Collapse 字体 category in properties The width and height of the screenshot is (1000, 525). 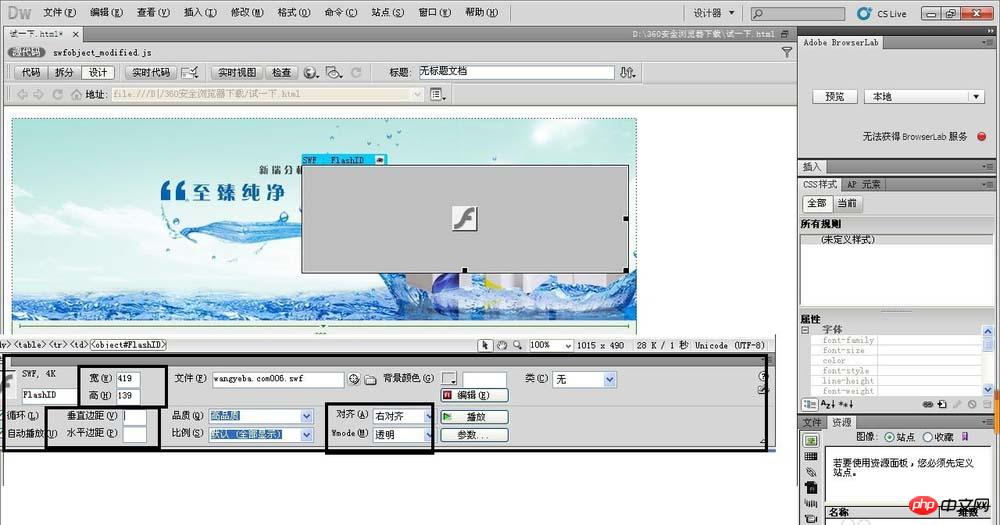click(805, 330)
